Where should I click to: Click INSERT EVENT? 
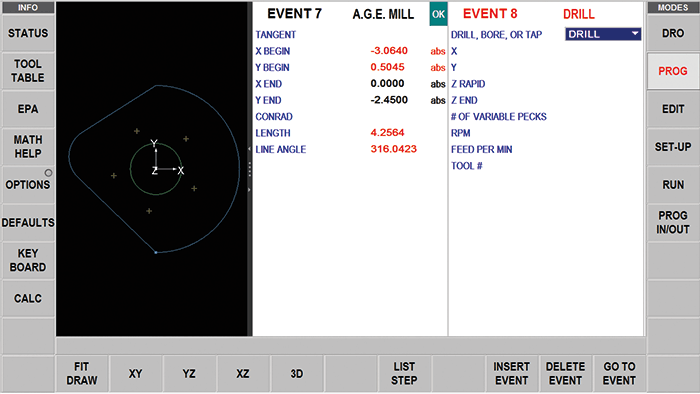tap(512, 374)
